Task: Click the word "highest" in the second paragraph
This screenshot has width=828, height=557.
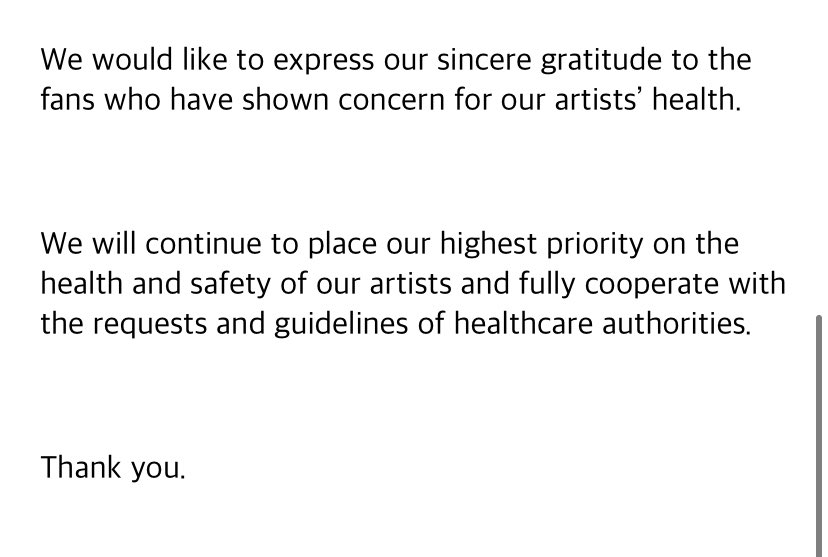Action: pos(488,244)
